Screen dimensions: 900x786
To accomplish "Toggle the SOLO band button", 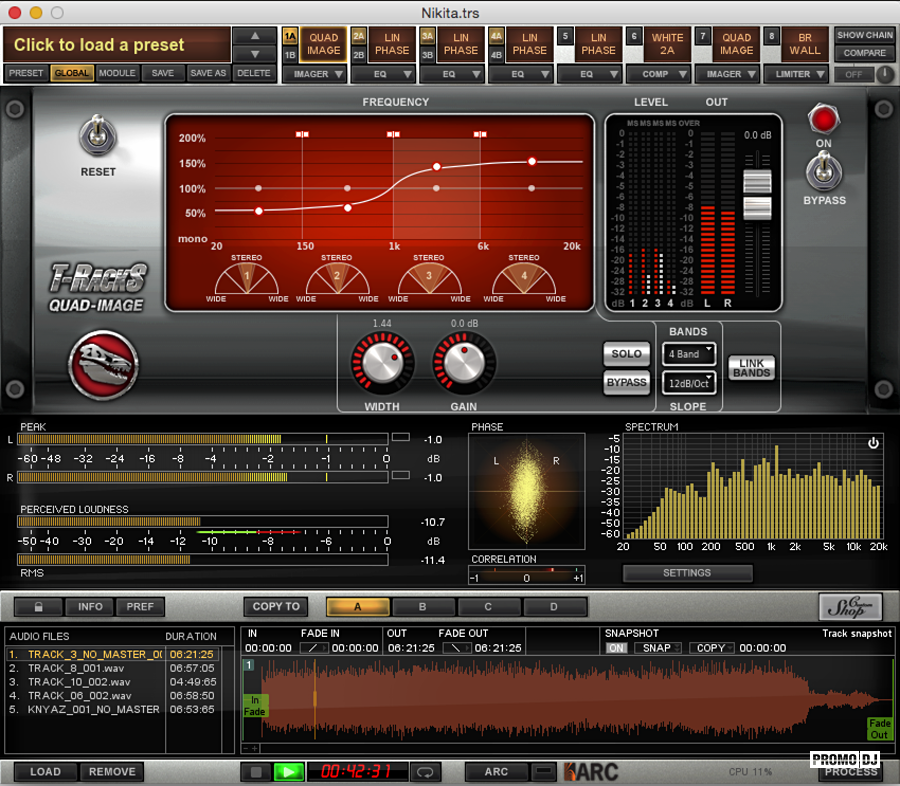I will tap(626, 354).
